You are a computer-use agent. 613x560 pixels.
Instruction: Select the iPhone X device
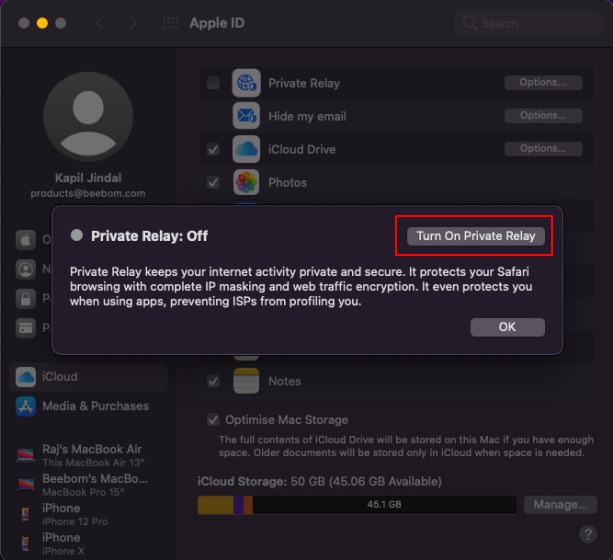tap(88, 544)
